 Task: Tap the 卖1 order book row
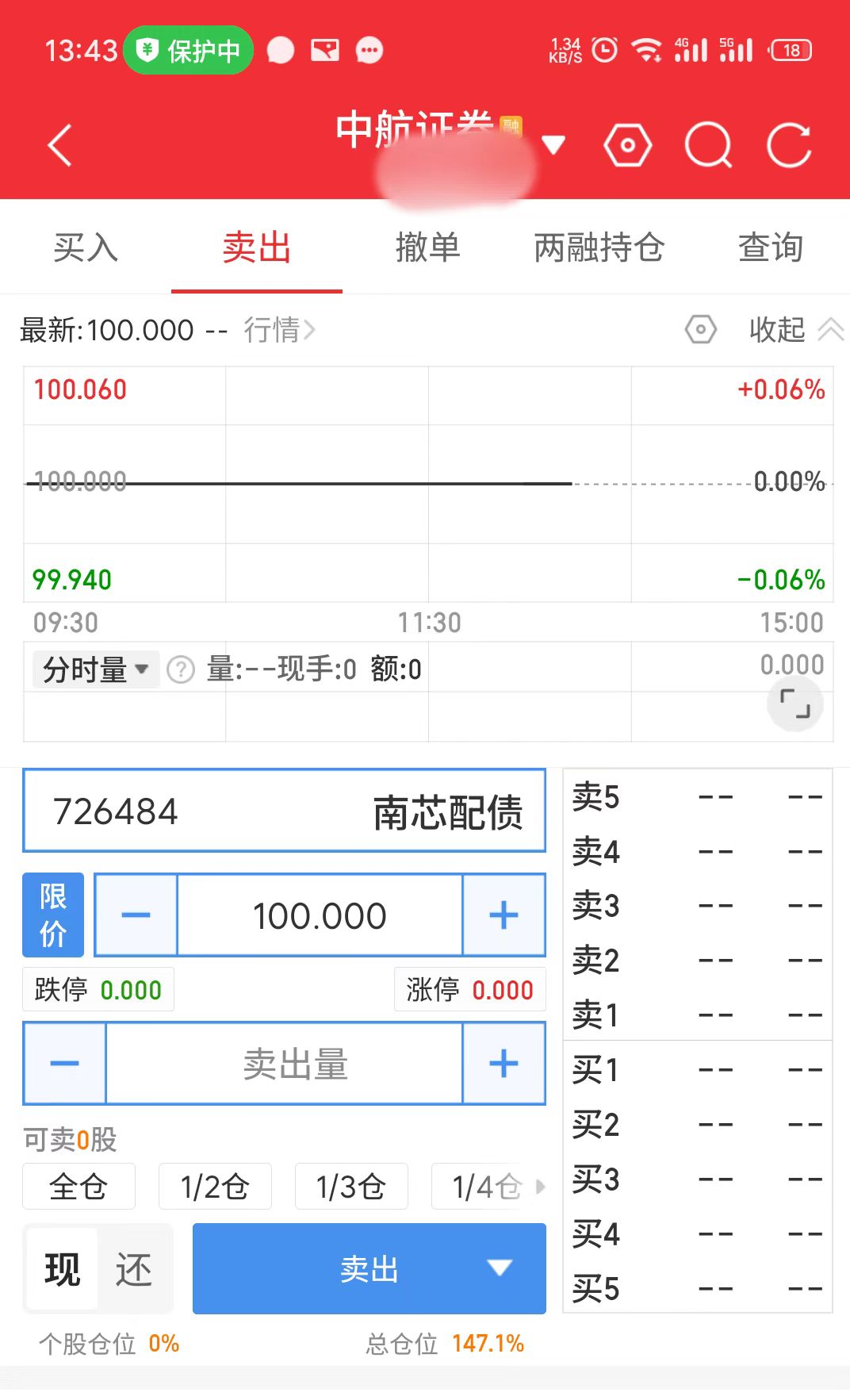click(698, 1015)
